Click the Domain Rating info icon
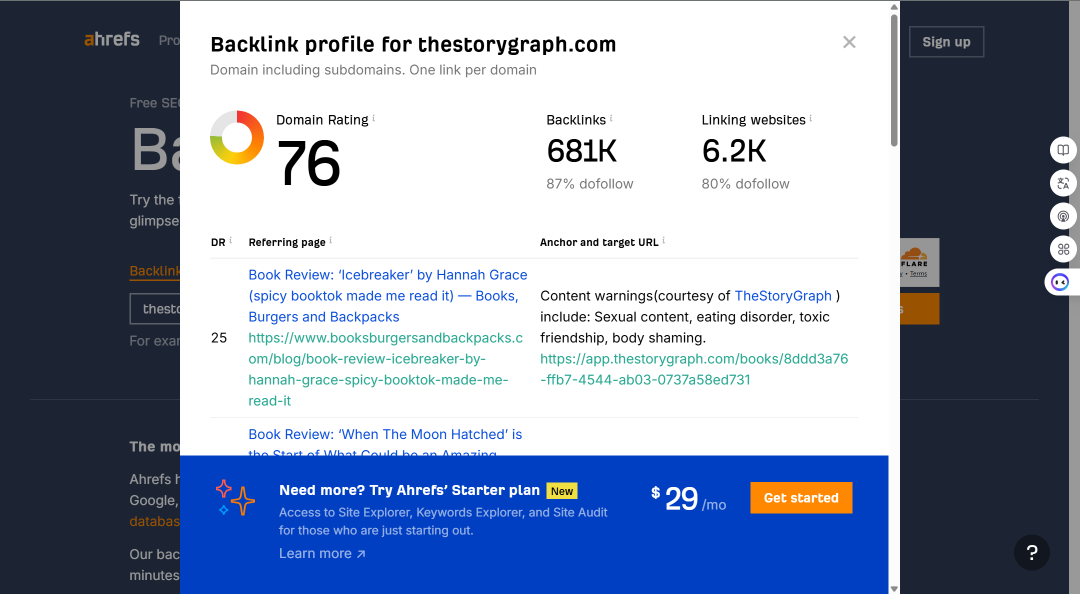 [x=374, y=118]
